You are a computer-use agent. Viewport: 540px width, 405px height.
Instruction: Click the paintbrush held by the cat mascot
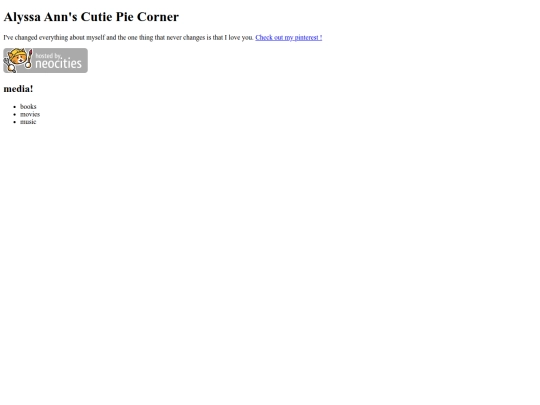tap(29, 59)
